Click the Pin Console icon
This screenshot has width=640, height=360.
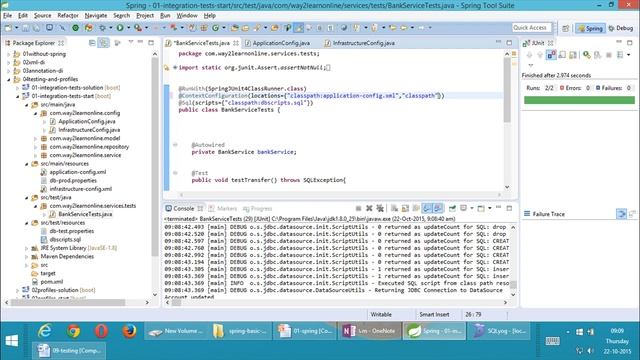[452, 208]
